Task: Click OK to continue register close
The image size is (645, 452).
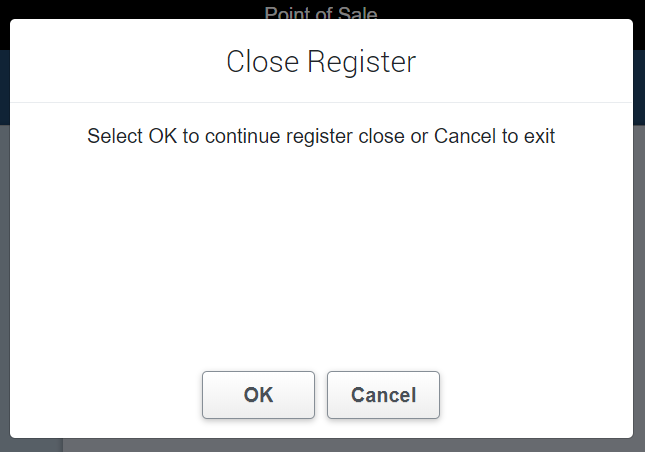Action: (x=258, y=395)
